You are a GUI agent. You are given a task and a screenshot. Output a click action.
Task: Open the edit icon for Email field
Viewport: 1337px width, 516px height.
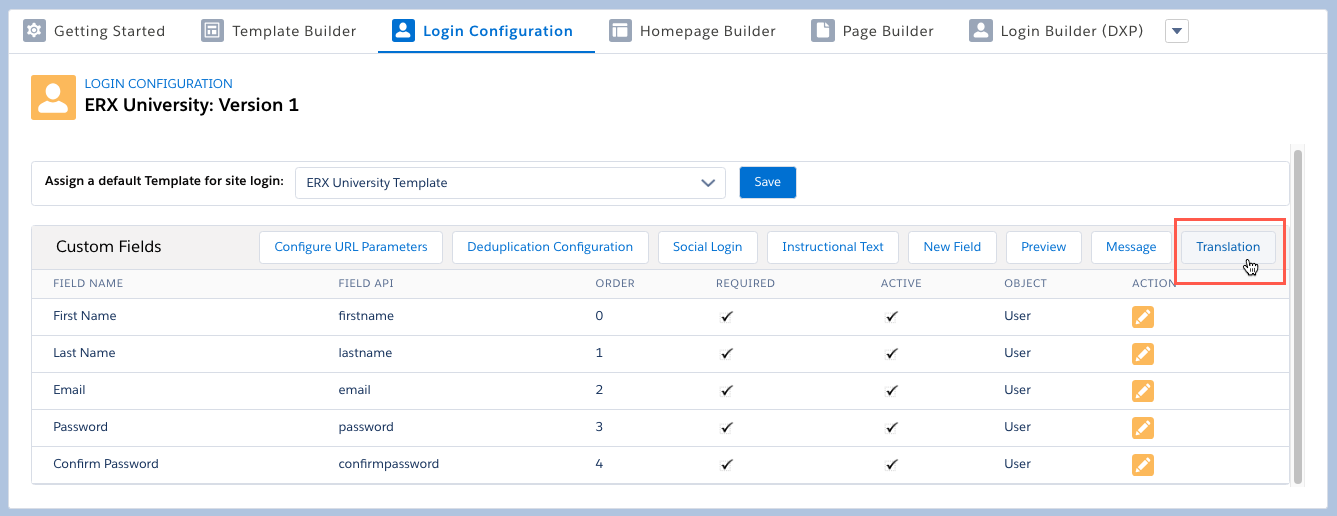pyautogui.click(x=1142, y=391)
